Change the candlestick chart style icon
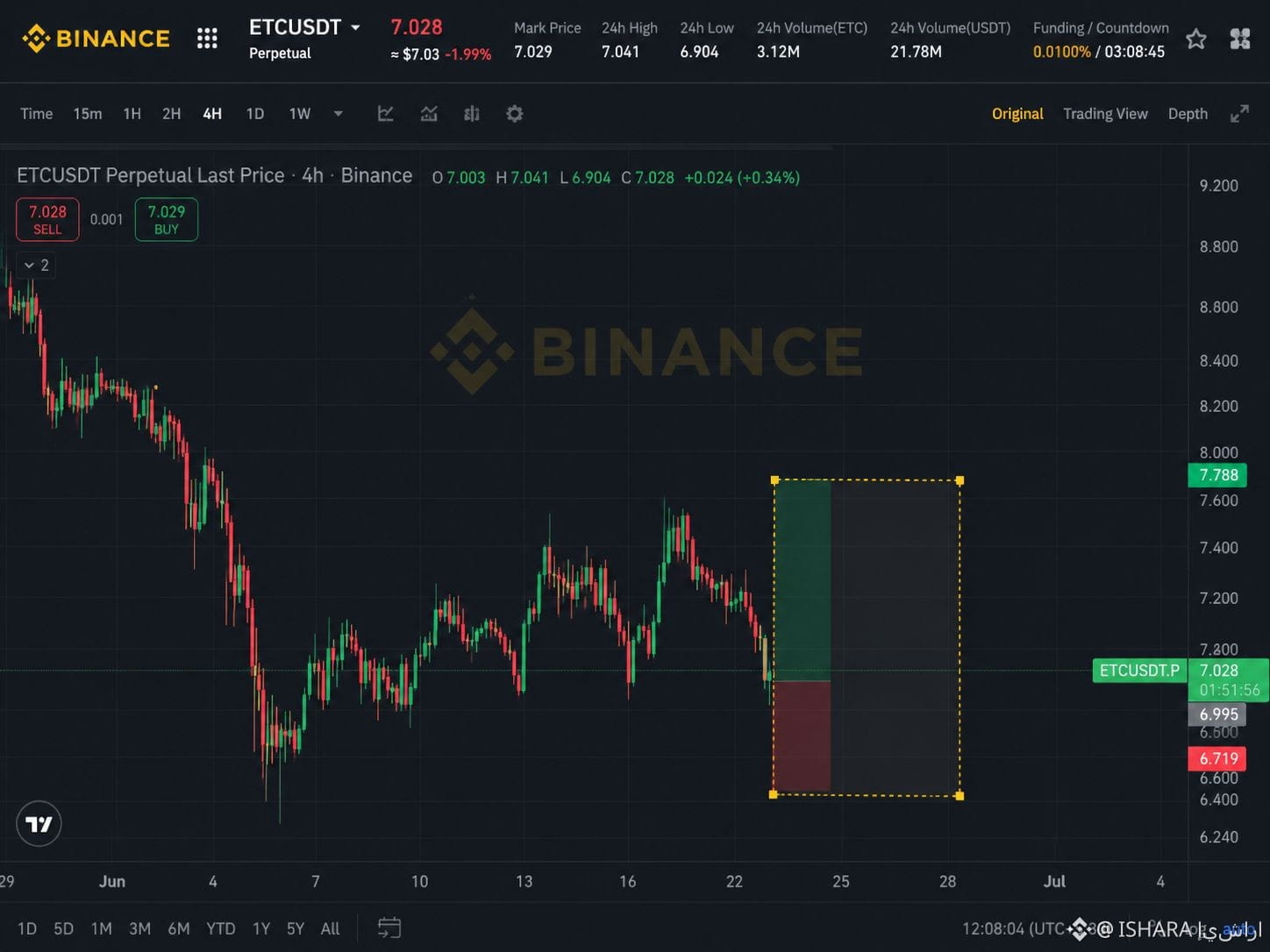The image size is (1270, 952). (472, 114)
